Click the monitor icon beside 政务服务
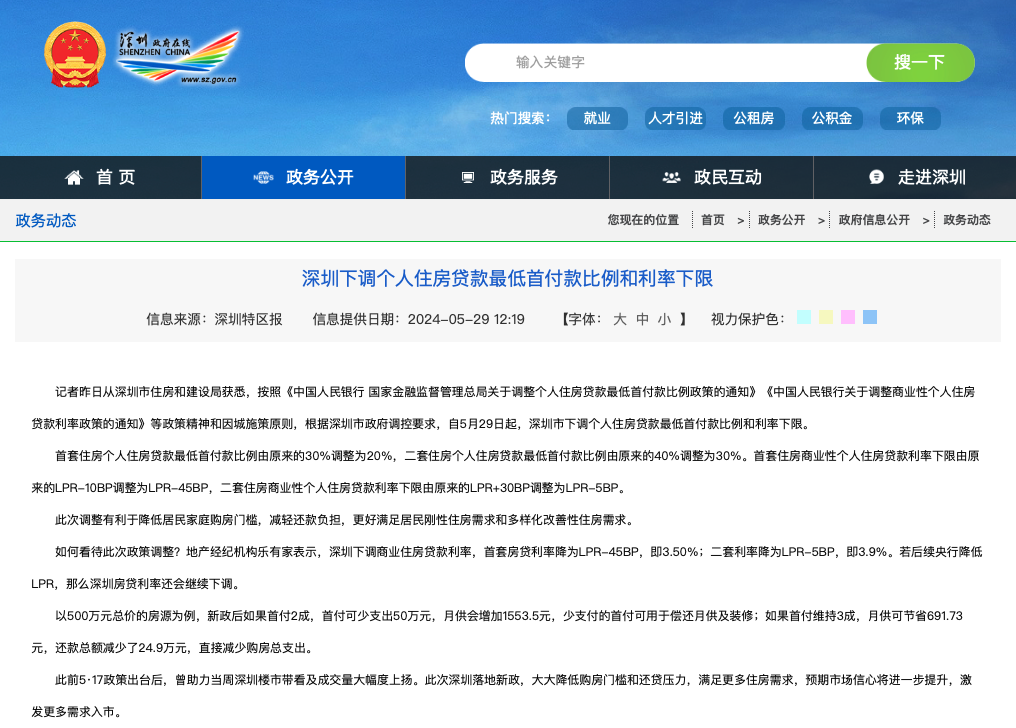The height and width of the screenshot is (728, 1016). pos(468,177)
